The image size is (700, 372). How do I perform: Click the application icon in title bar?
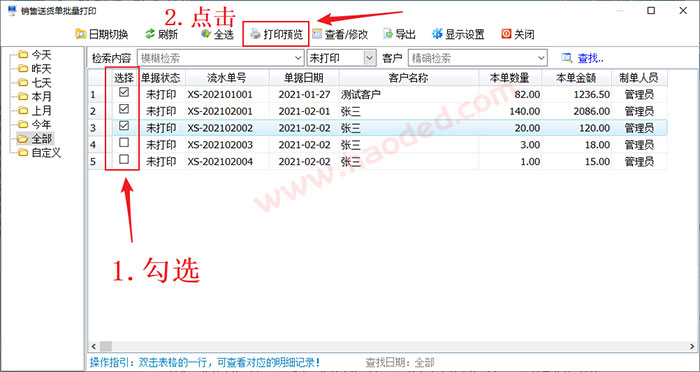pos(12,11)
